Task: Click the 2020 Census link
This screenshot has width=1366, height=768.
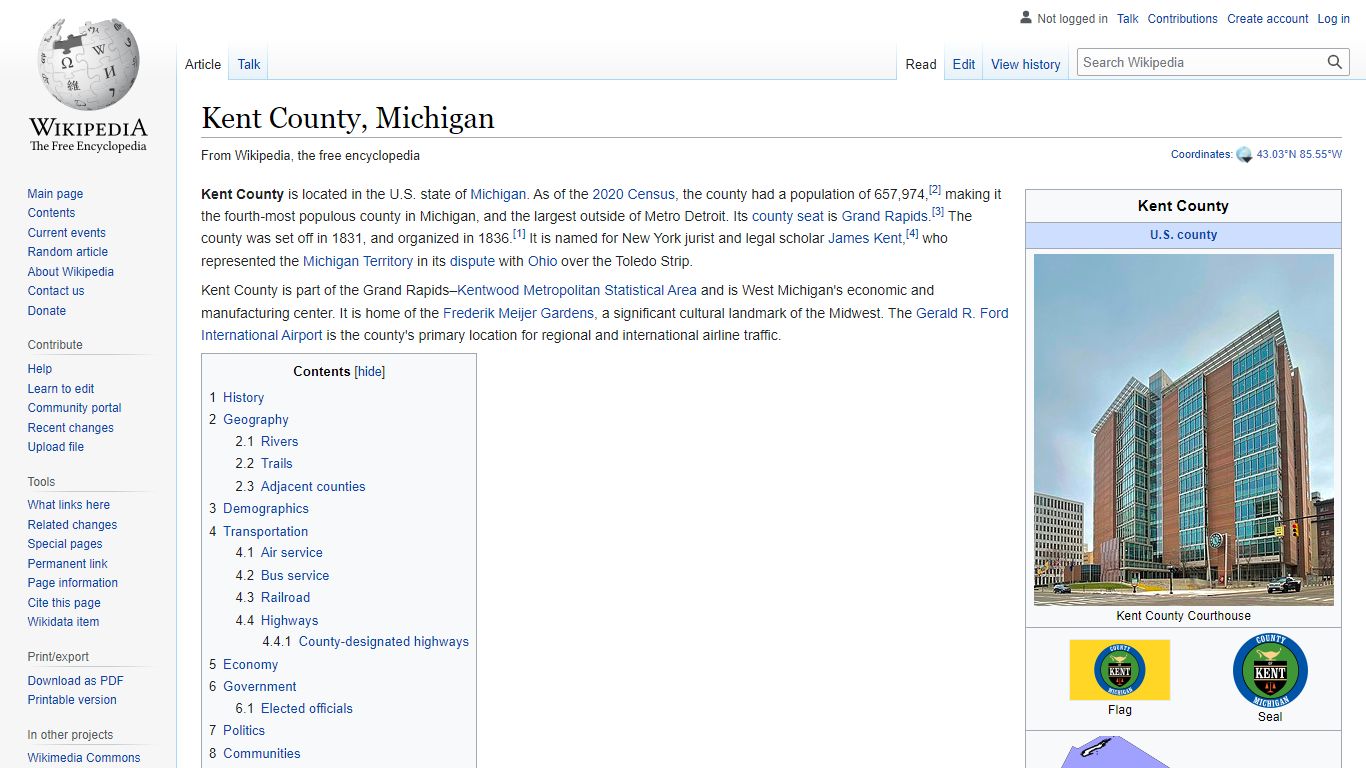Action: (x=634, y=194)
